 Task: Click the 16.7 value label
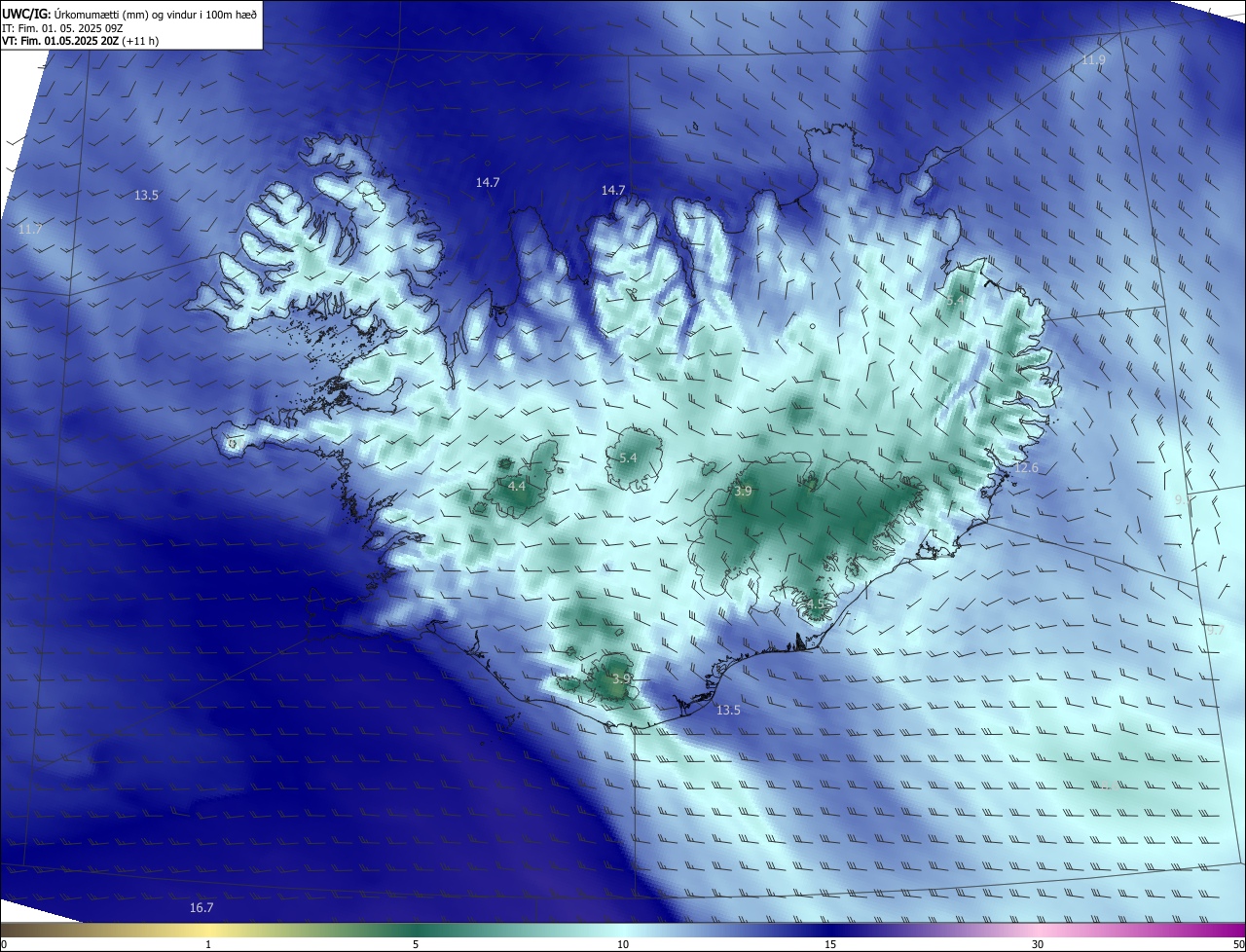[202, 907]
